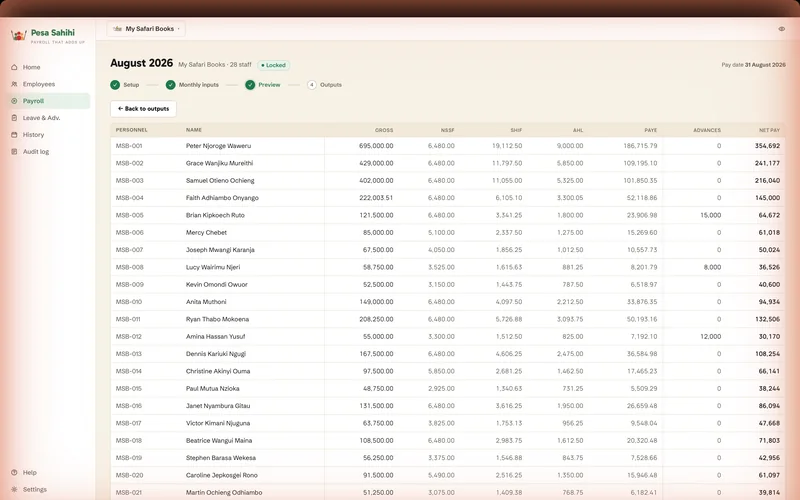The width and height of the screenshot is (800, 500).
Task: Select employee Beatrice Wangui Maina
Action: tap(219, 441)
